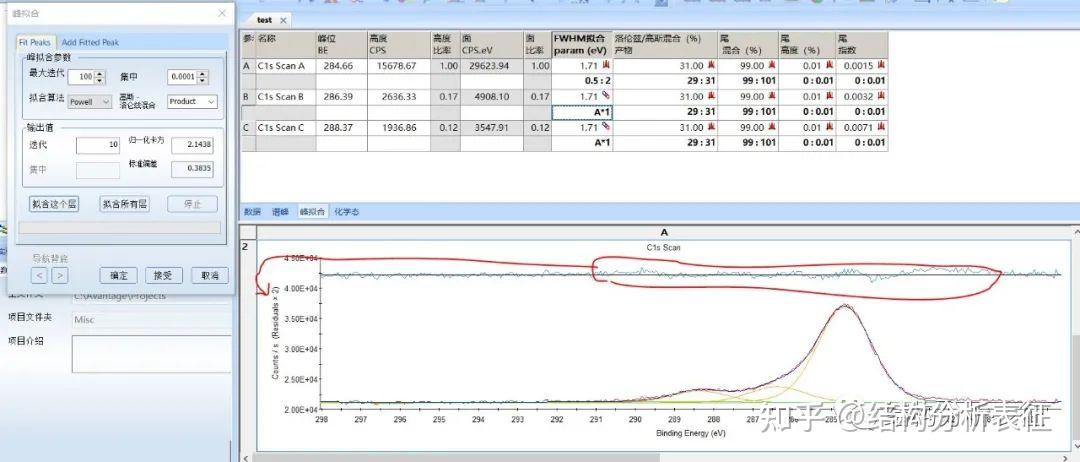Click the 迭代 output field showing 10
Viewport: 1080px width, 462px height.
coord(98,145)
